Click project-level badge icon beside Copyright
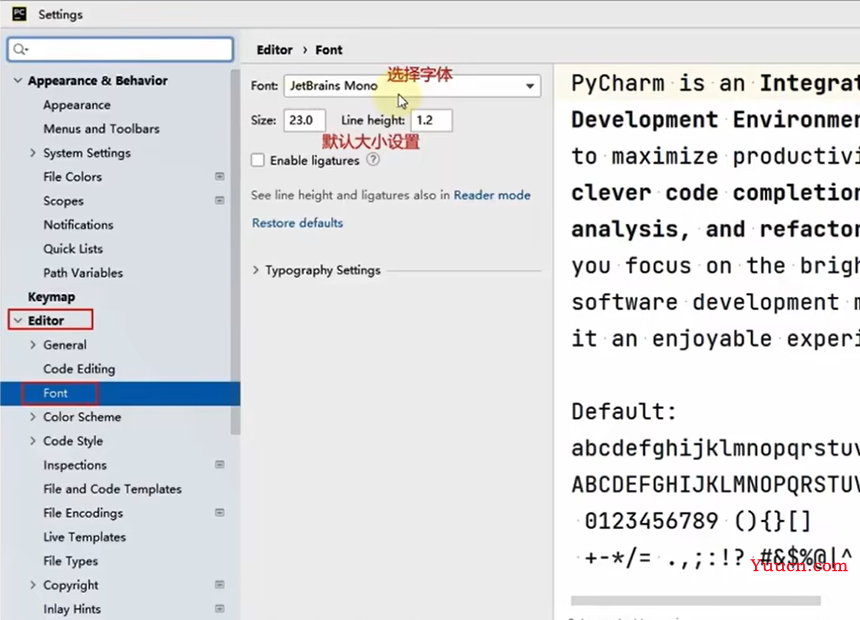The width and height of the screenshot is (860, 620). coord(219,585)
